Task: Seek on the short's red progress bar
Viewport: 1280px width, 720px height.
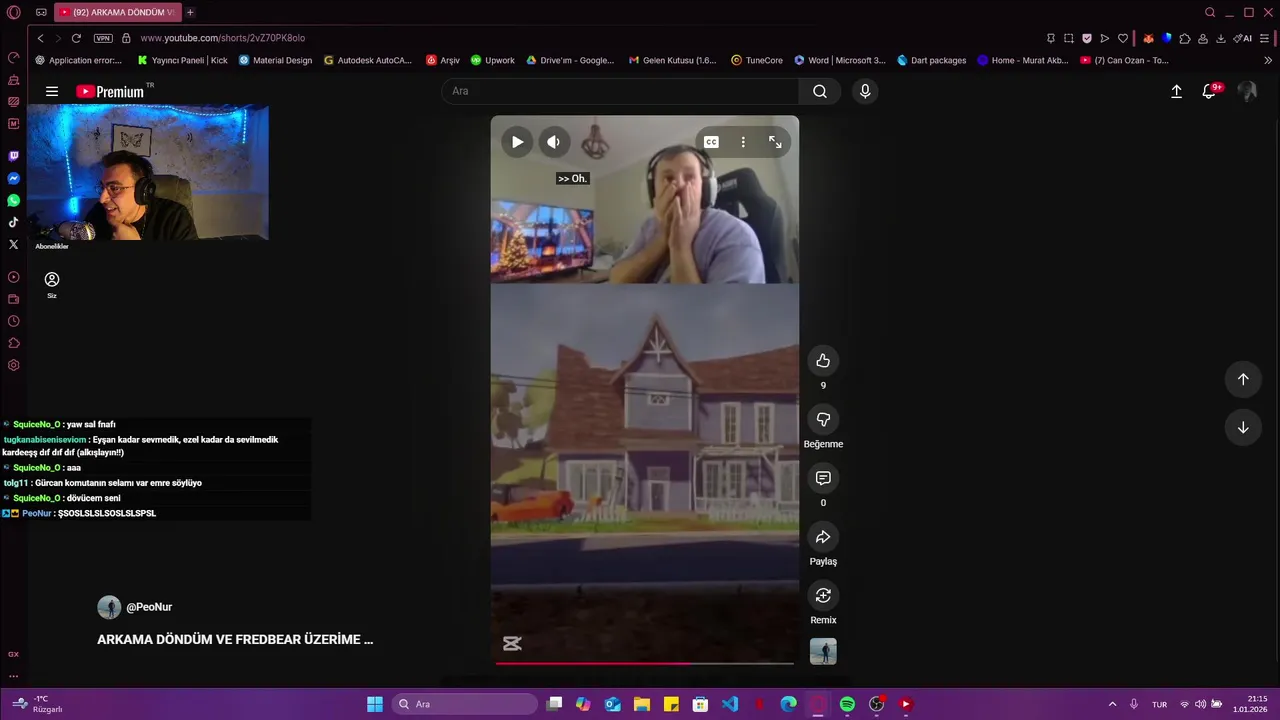Action: pyautogui.click(x=645, y=662)
